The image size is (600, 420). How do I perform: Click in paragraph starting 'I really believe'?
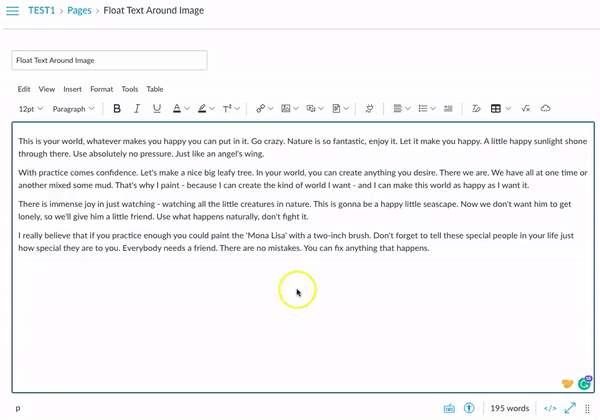296,242
